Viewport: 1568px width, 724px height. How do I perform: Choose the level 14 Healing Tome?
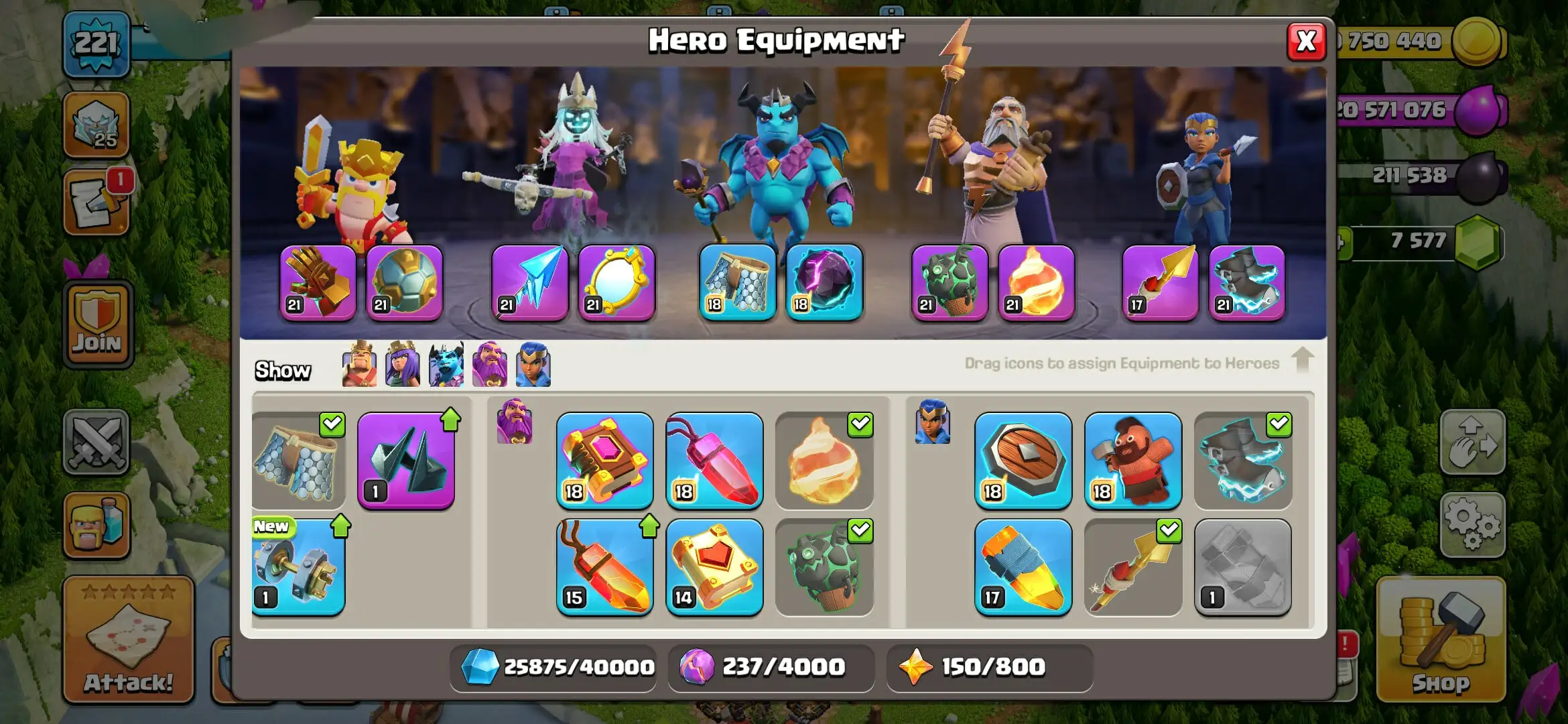coord(714,567)
